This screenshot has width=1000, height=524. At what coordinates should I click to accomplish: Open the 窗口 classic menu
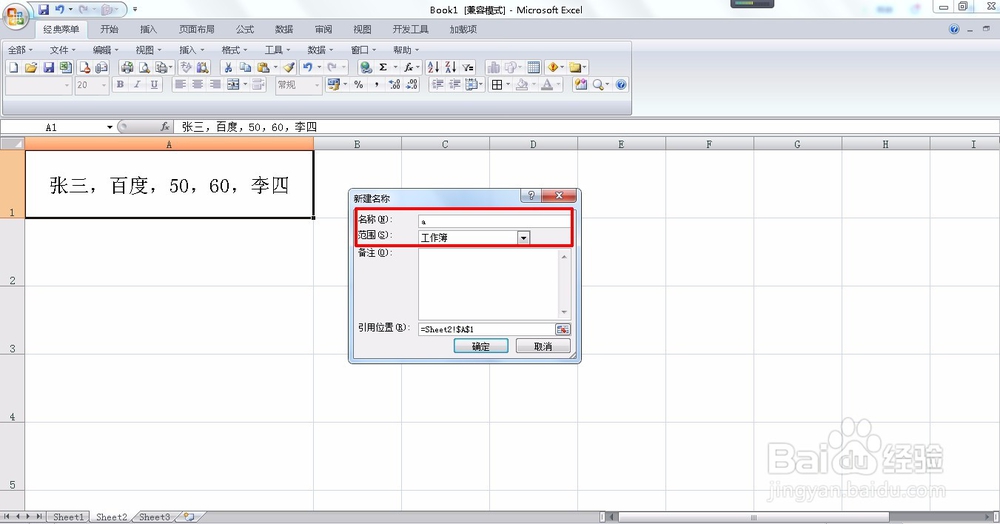click(x=363, y=50)
